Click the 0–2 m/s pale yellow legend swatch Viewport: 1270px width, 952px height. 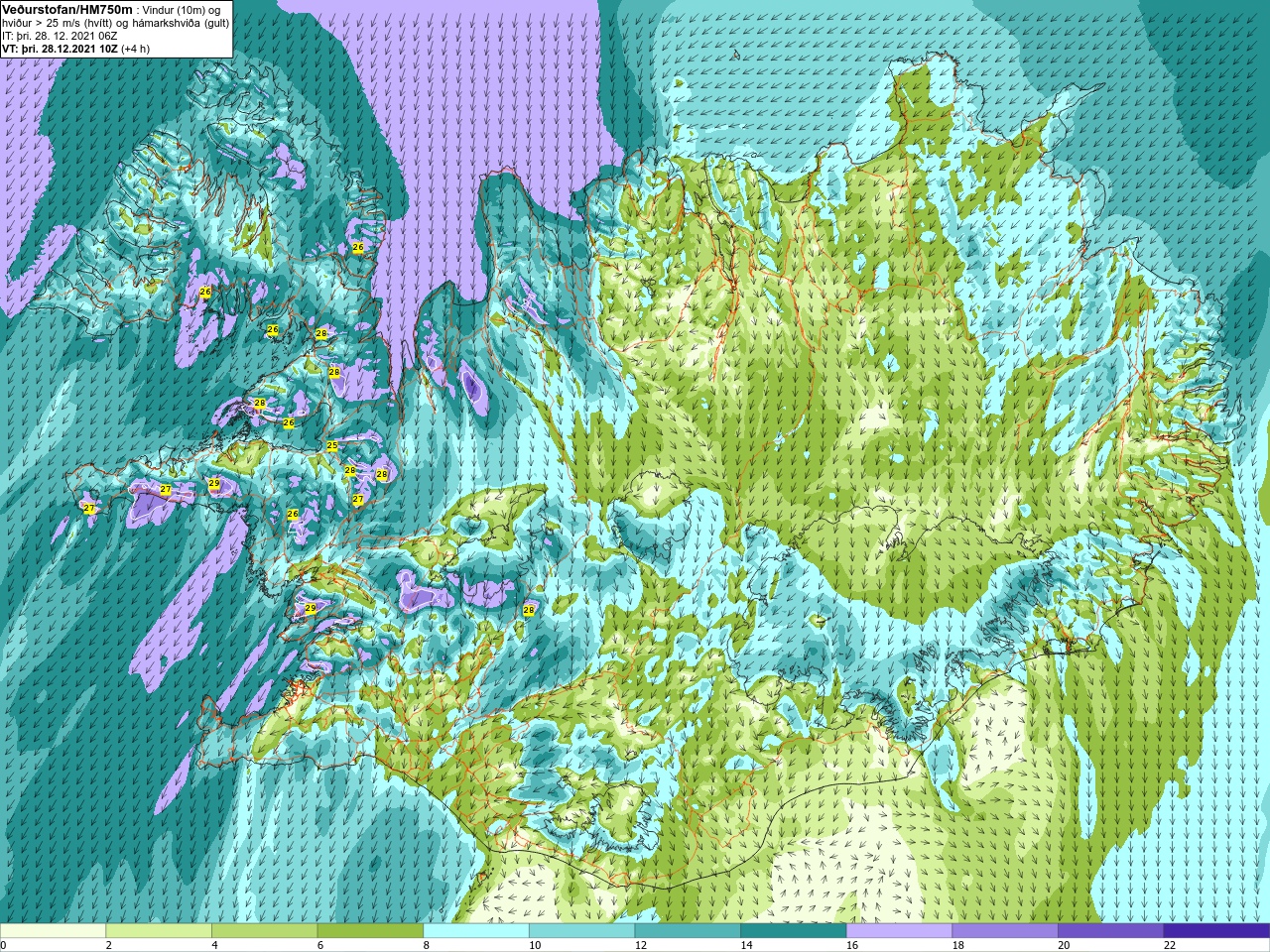coord(53,931)
